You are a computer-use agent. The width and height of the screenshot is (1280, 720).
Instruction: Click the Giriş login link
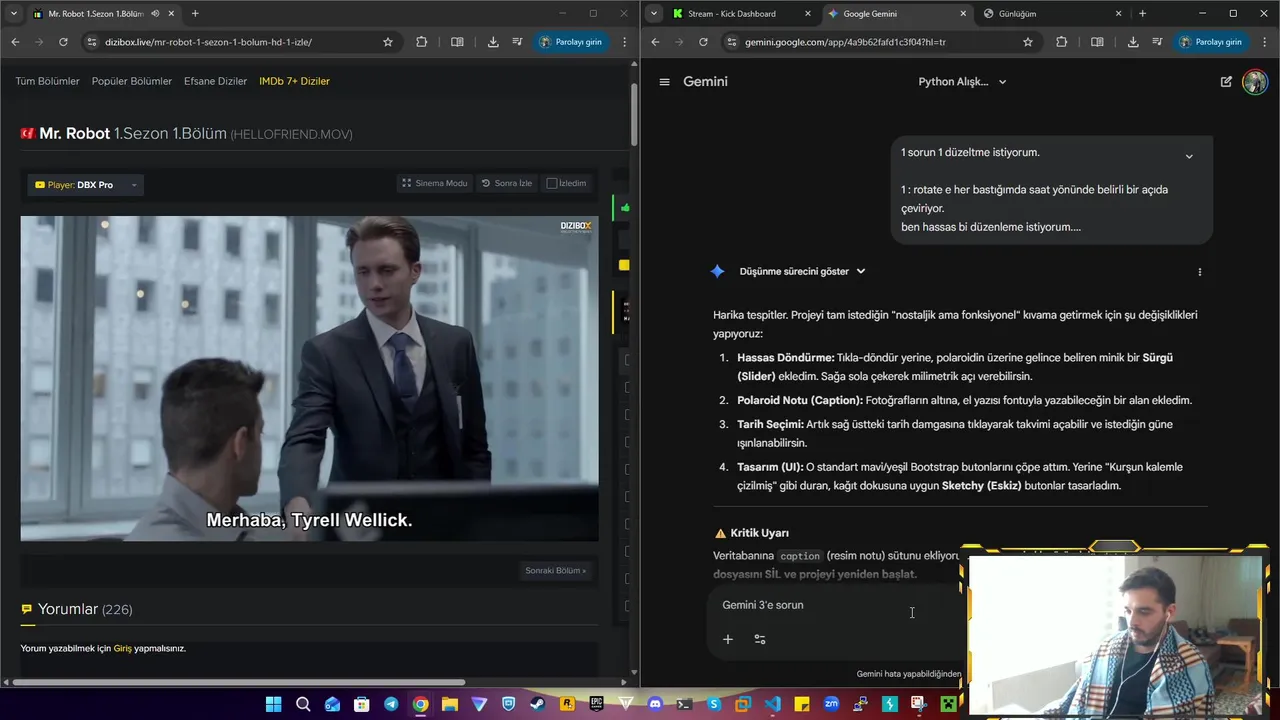point(122,649)
